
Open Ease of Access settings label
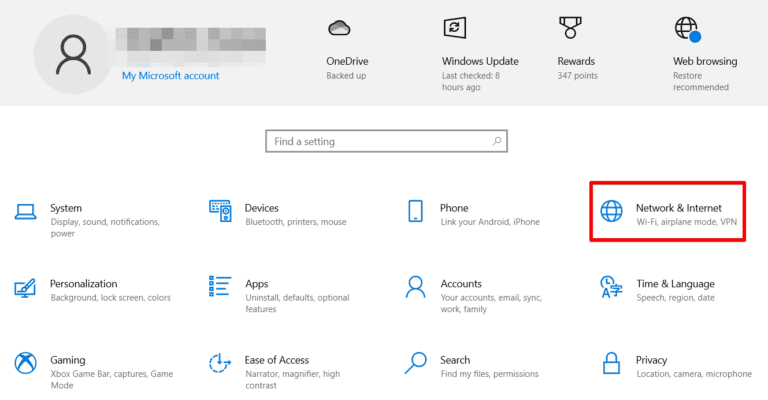tap(277, 360)
